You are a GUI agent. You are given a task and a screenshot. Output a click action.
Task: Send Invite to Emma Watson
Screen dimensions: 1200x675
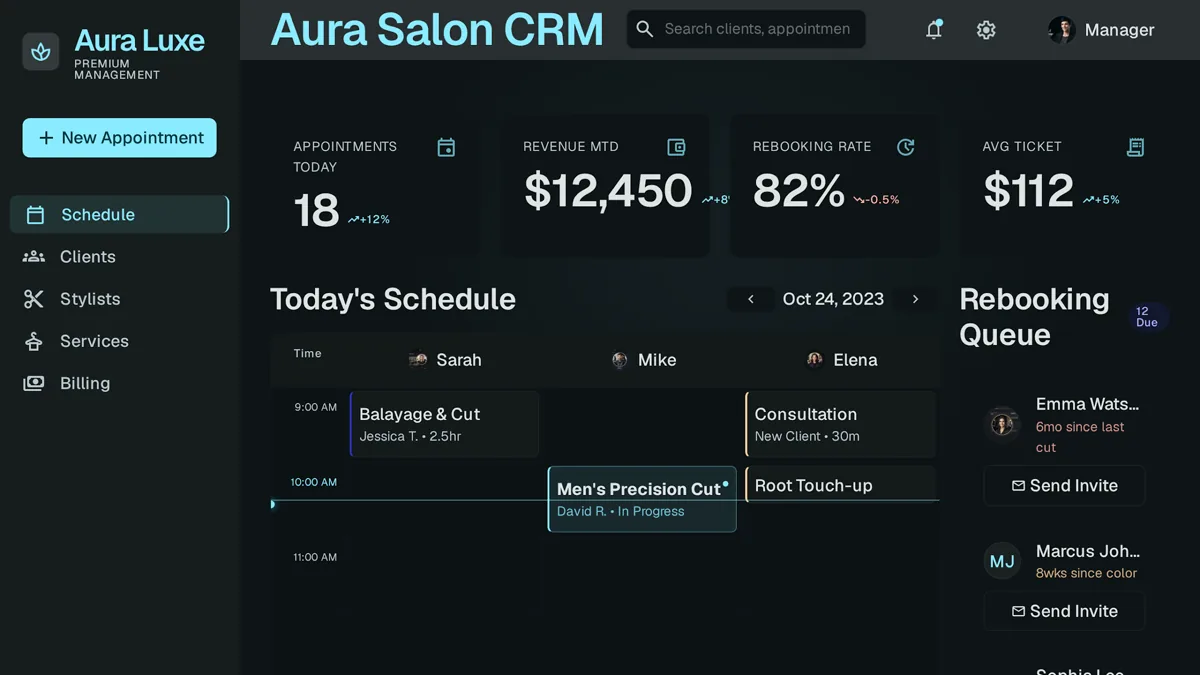1064,486
